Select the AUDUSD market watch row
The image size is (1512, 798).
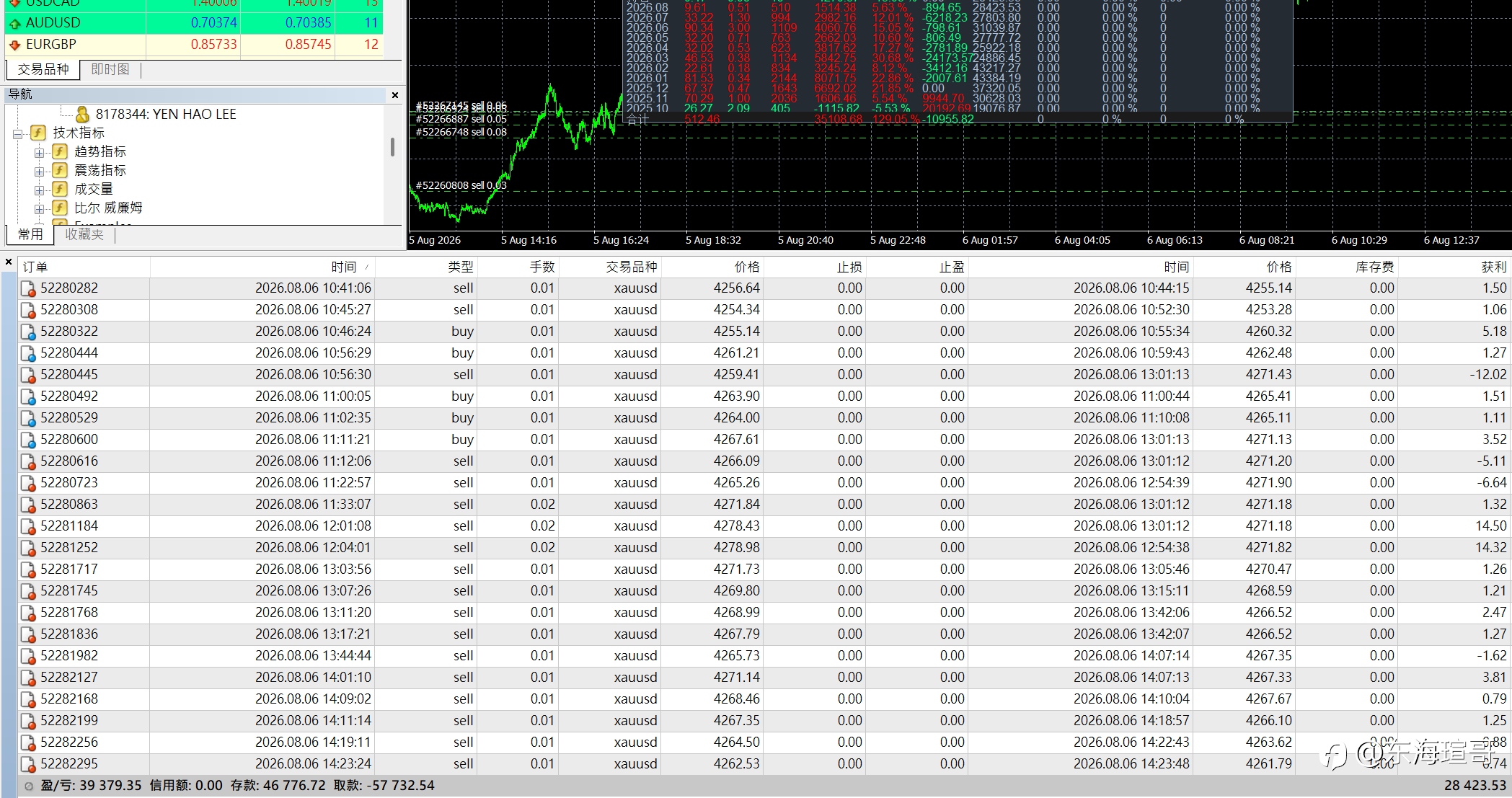point(194,23)
